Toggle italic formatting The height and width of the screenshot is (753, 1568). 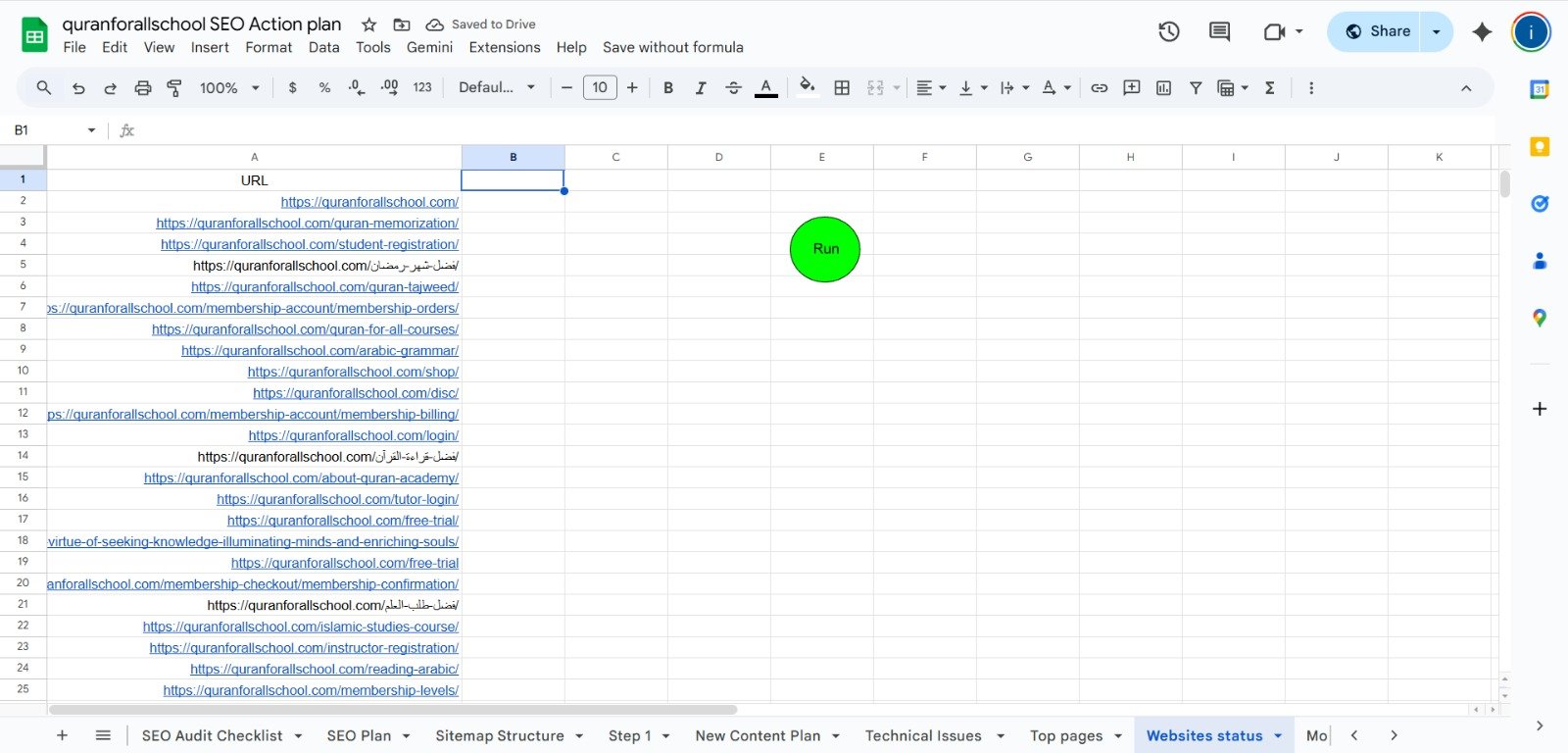click(701, 88)
